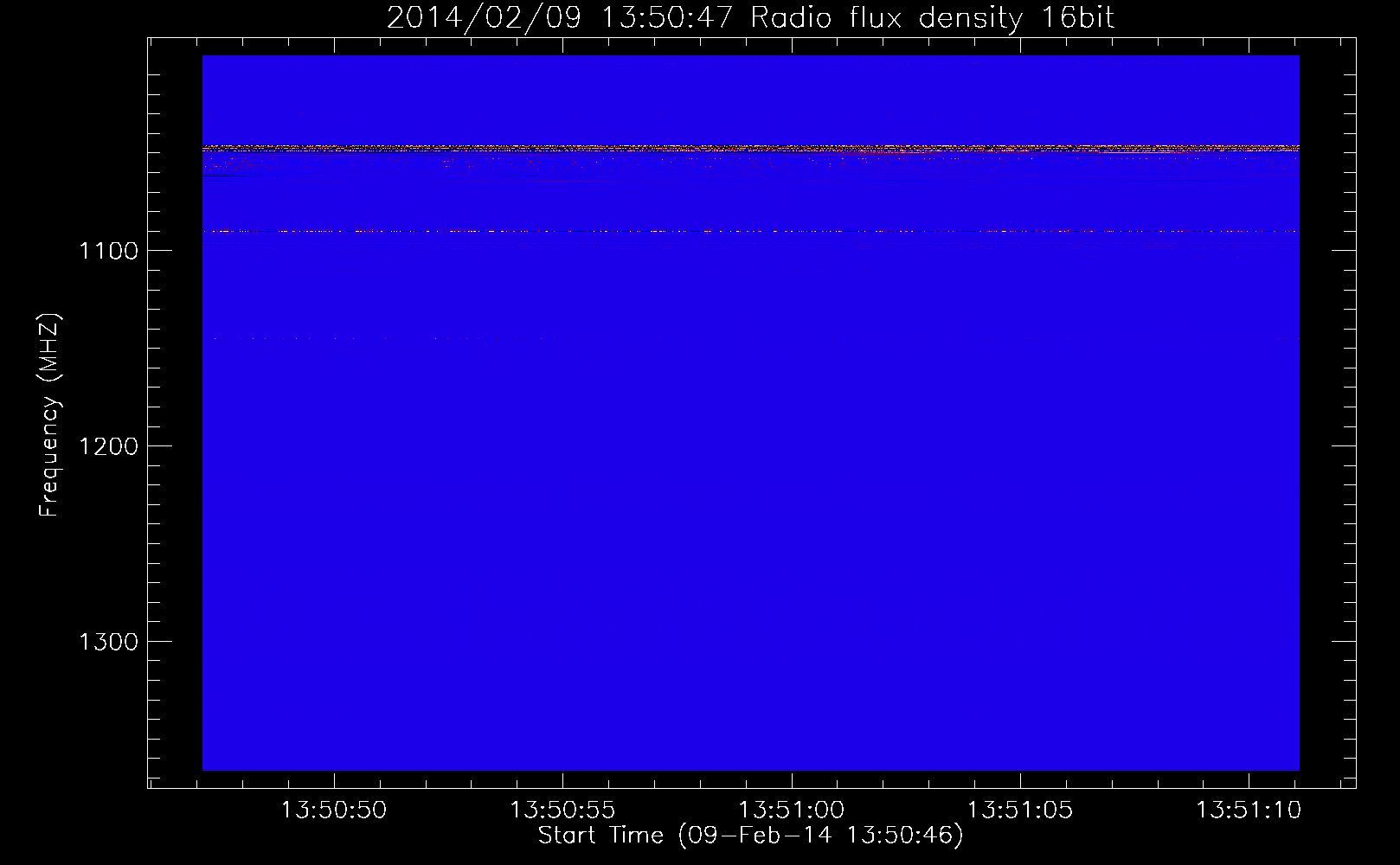
Task: Click the bright red-orange emission band near the top
Action: 751,149
